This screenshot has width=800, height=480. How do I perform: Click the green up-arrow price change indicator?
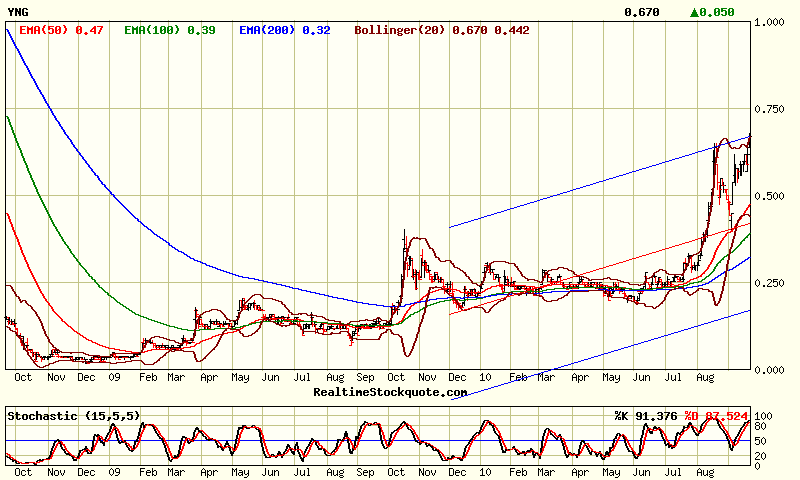pyautogui.click(x=712, y=12)
